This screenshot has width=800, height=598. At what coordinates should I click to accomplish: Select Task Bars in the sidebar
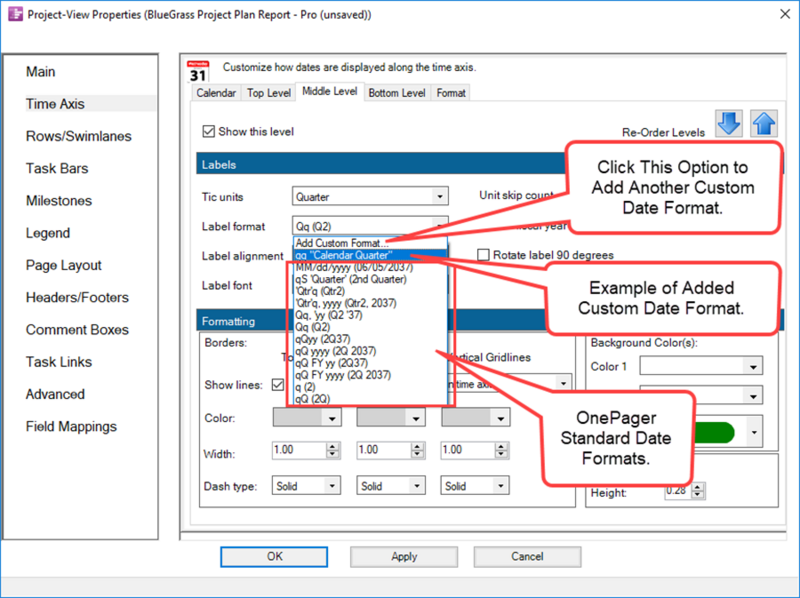click(x=57, y=168)
